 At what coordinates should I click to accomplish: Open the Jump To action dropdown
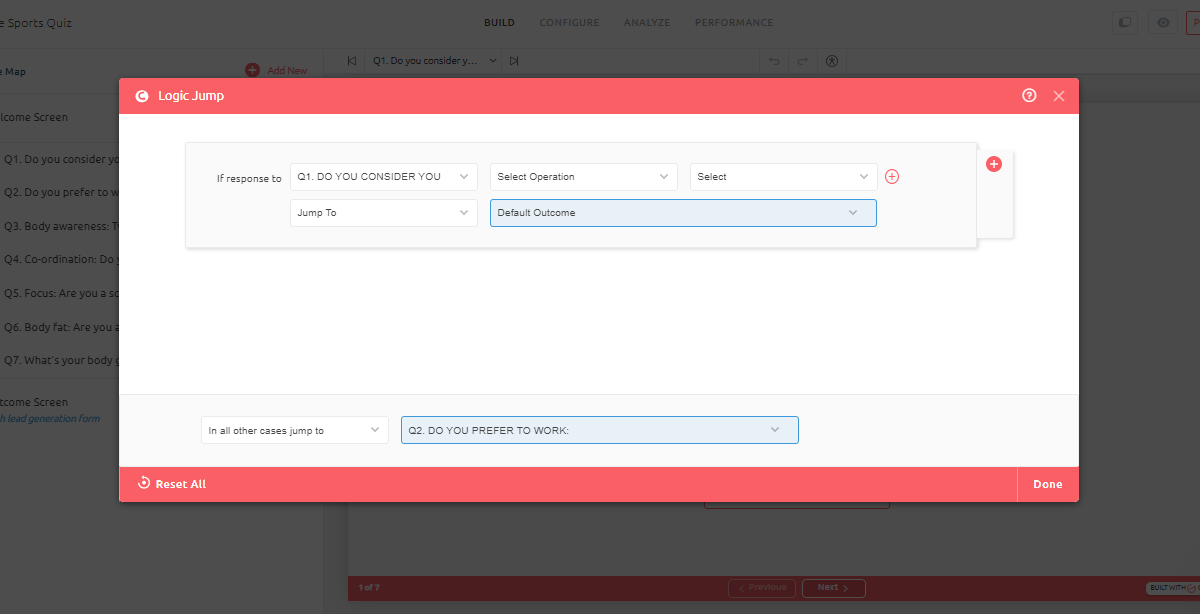pyautogui.click(x=383, y=213)
